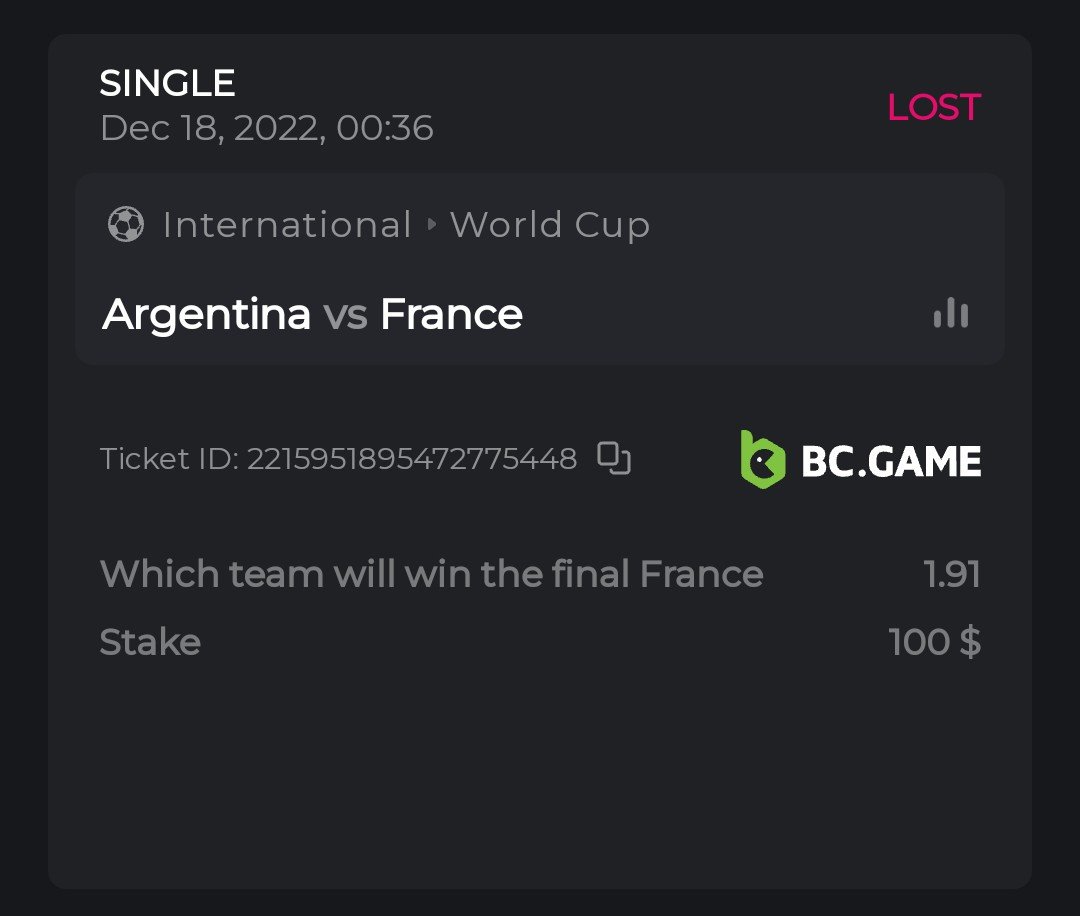The image size is (1080, 916).
Task: Click the BC.GAME green logo icon
Action: point(762,460)
